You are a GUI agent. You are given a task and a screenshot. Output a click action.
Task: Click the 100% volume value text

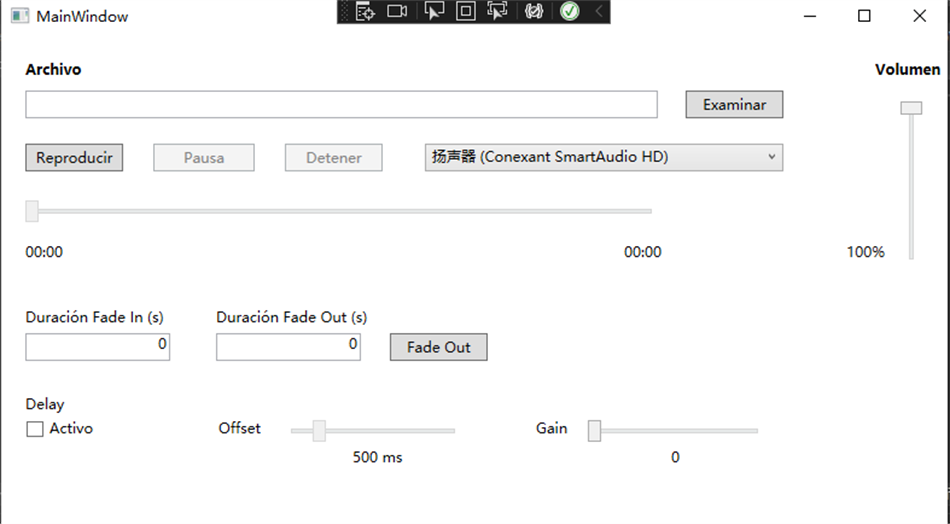tap(865, 252)
